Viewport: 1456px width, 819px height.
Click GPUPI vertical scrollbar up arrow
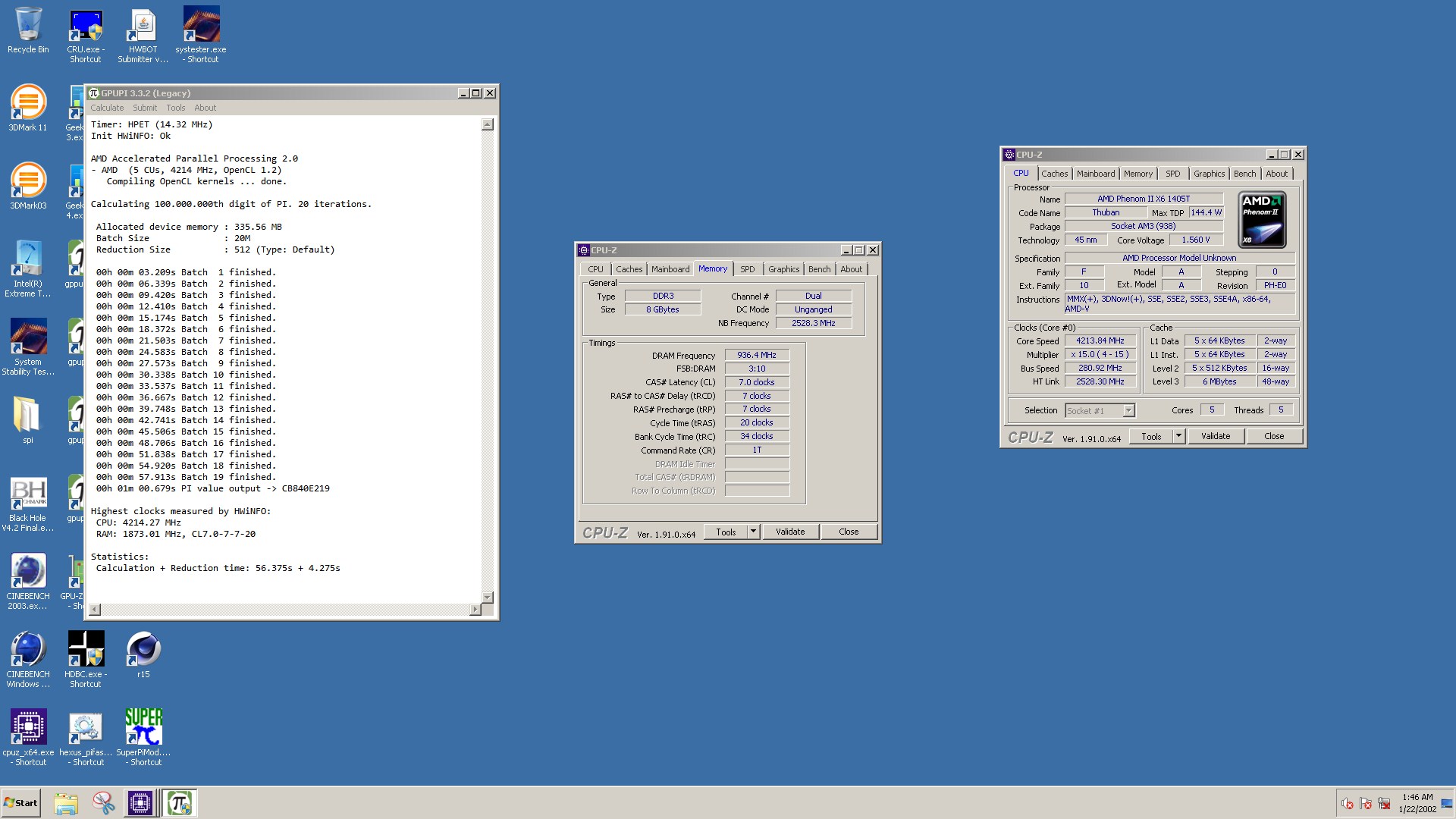[x=488, y=124]
